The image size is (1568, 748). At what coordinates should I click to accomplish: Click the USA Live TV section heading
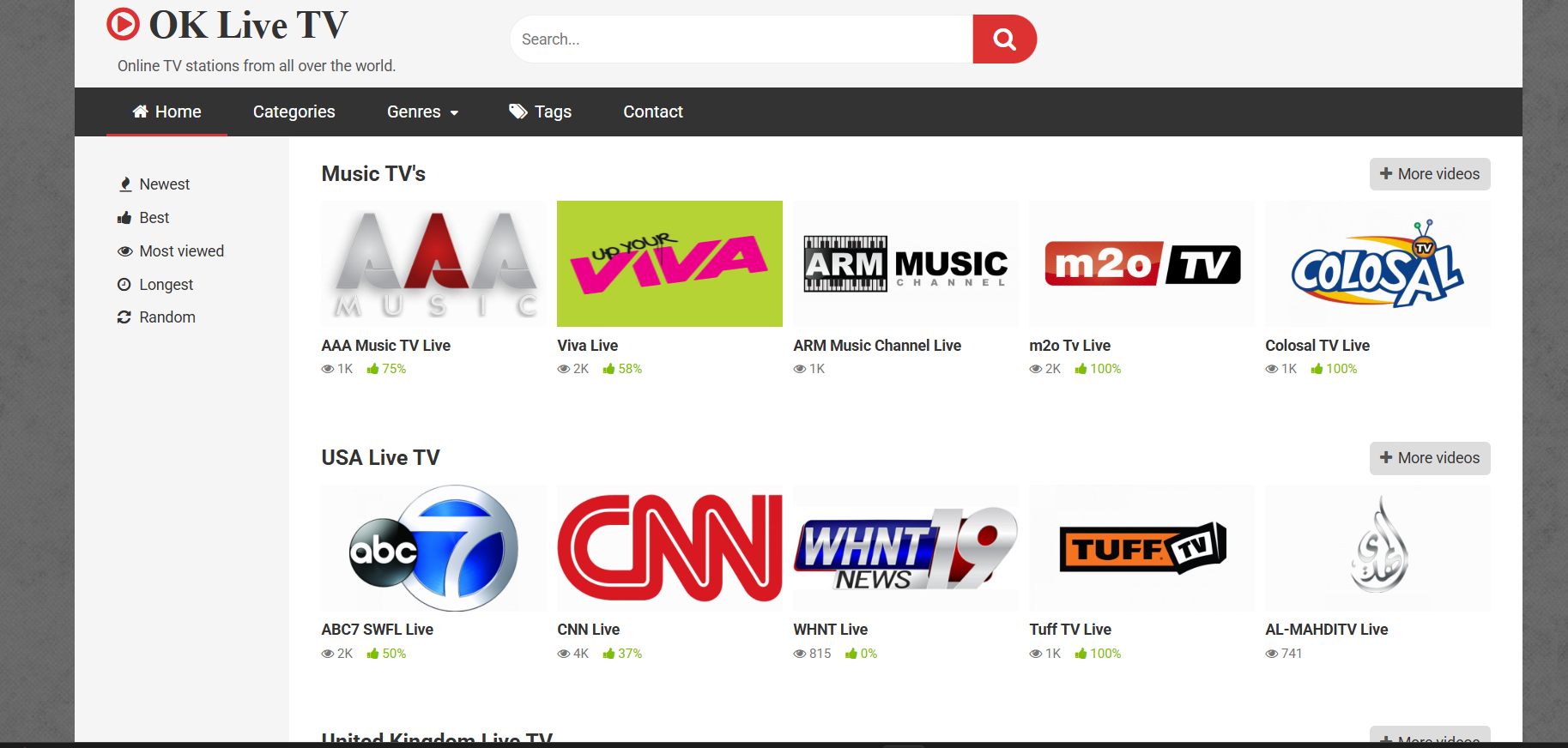380,458
